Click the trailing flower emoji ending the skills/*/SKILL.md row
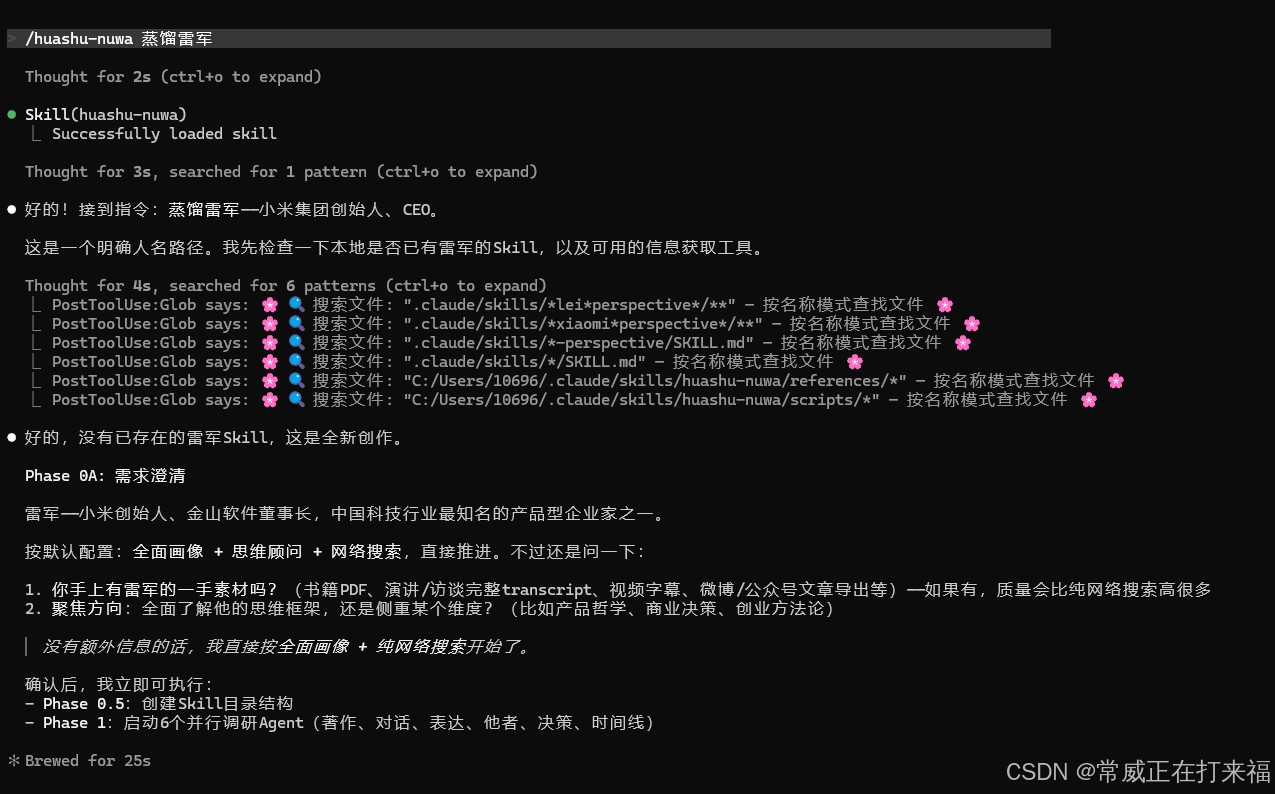The height and width of the screenshot is (794, 1275). tap(854, 362)
